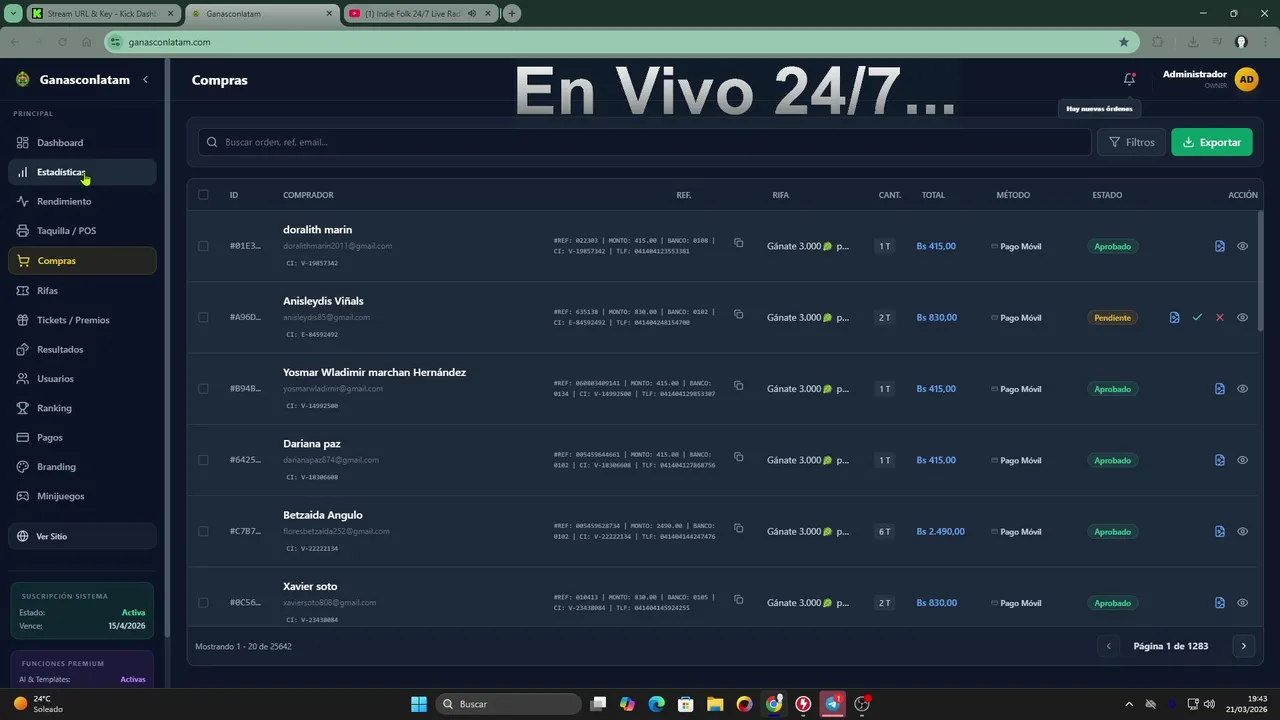View Betzaida Angulo order details eye
Image resolution: width=1280 pixels, height=720 pixels.
pos(1243,532)
